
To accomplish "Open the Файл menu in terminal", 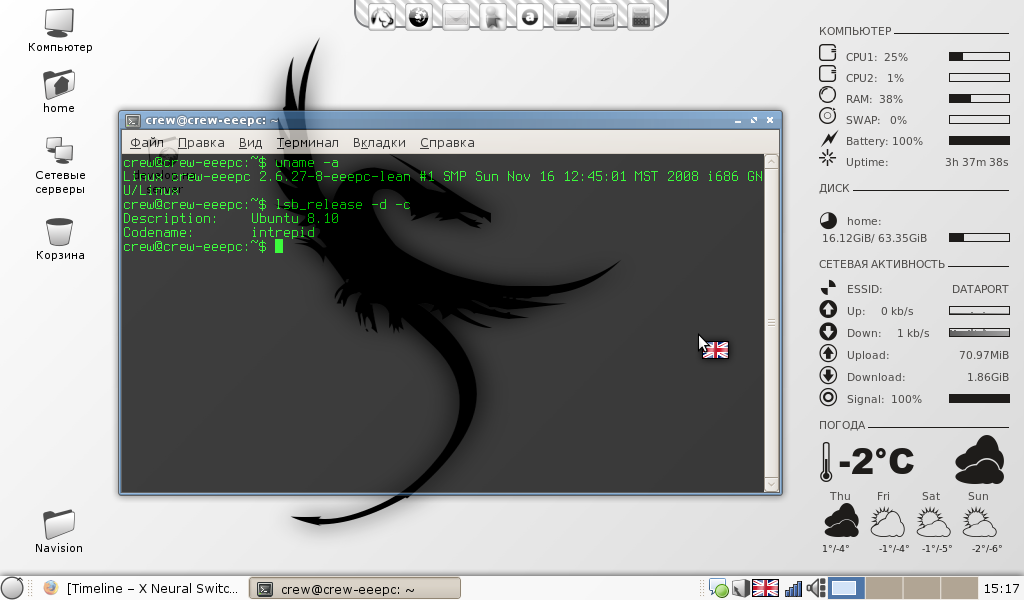I will click(147, 142).
